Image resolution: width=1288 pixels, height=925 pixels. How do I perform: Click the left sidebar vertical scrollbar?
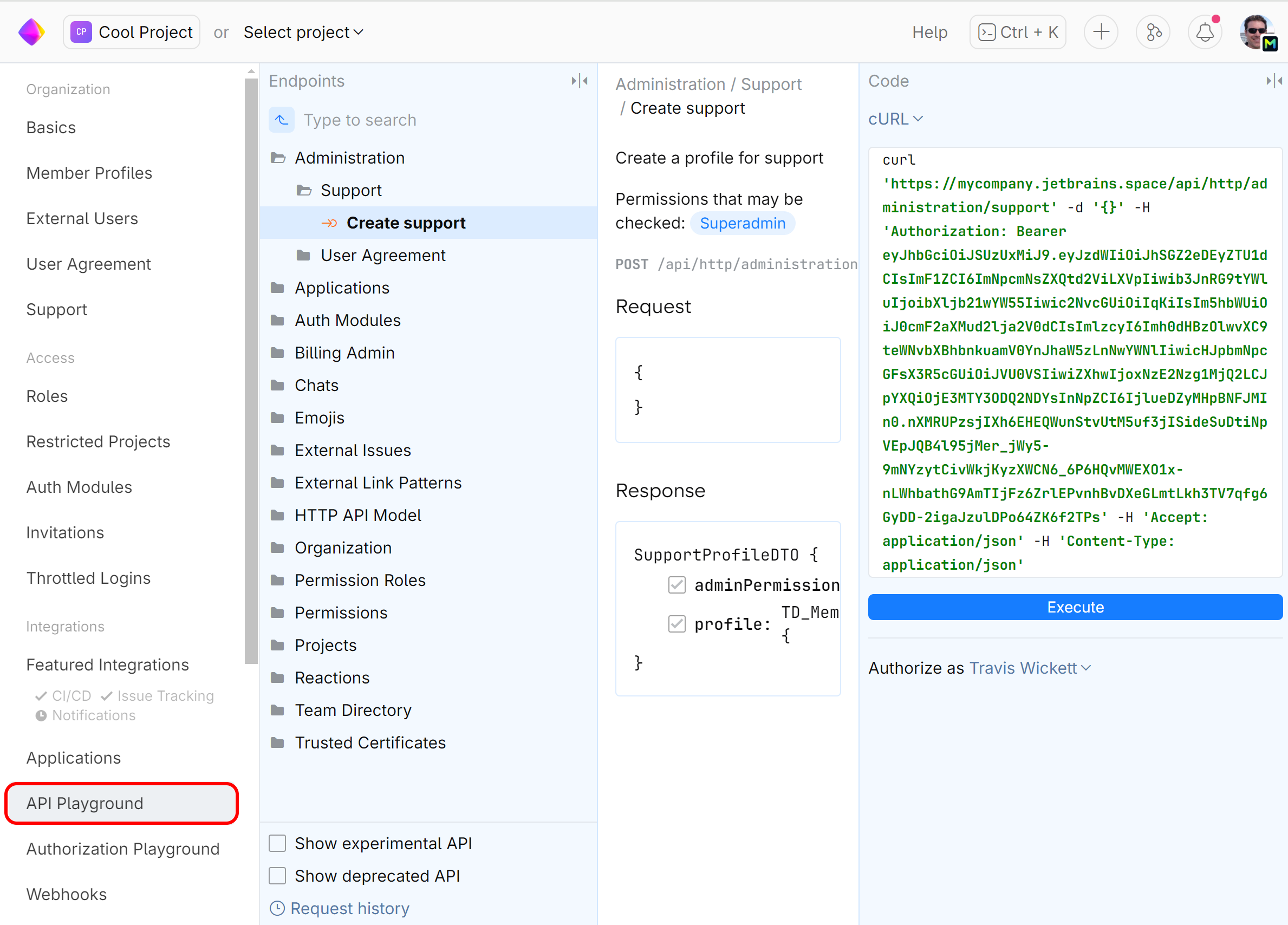250,369
